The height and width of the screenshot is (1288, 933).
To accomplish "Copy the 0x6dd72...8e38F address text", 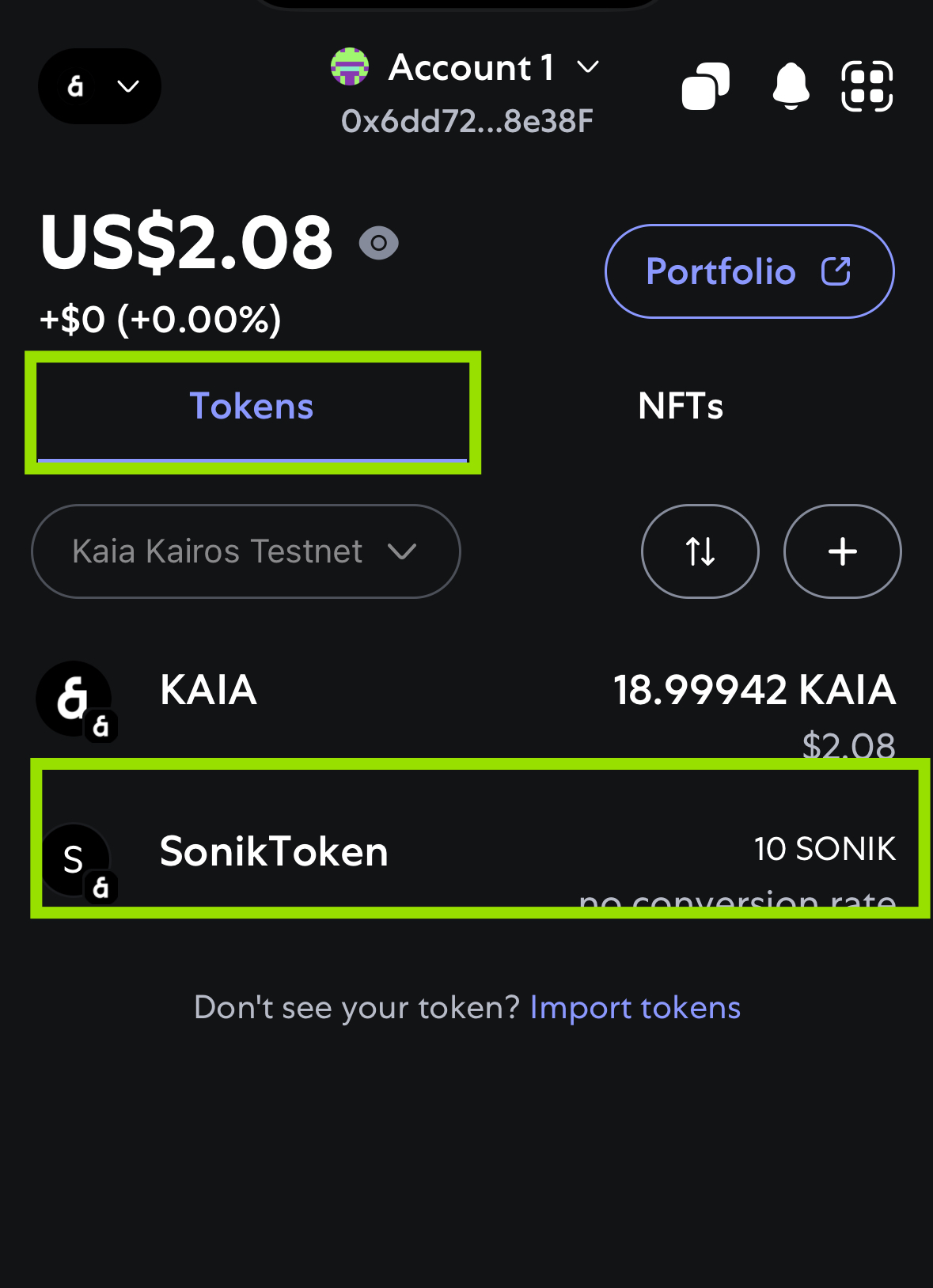I will pos(468,121).
